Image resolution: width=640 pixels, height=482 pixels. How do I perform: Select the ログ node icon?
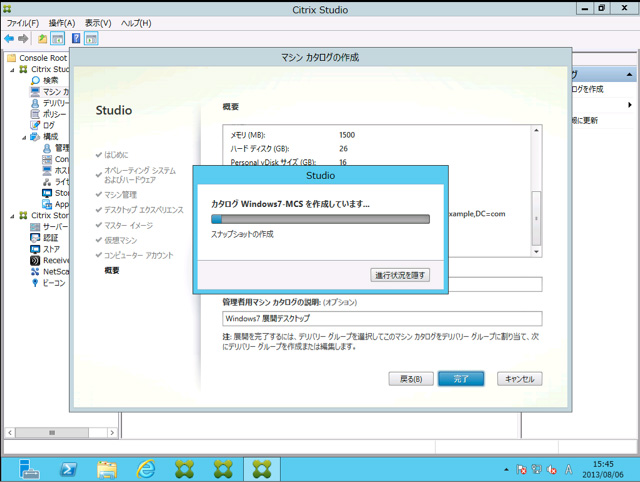tap(36, 125)
